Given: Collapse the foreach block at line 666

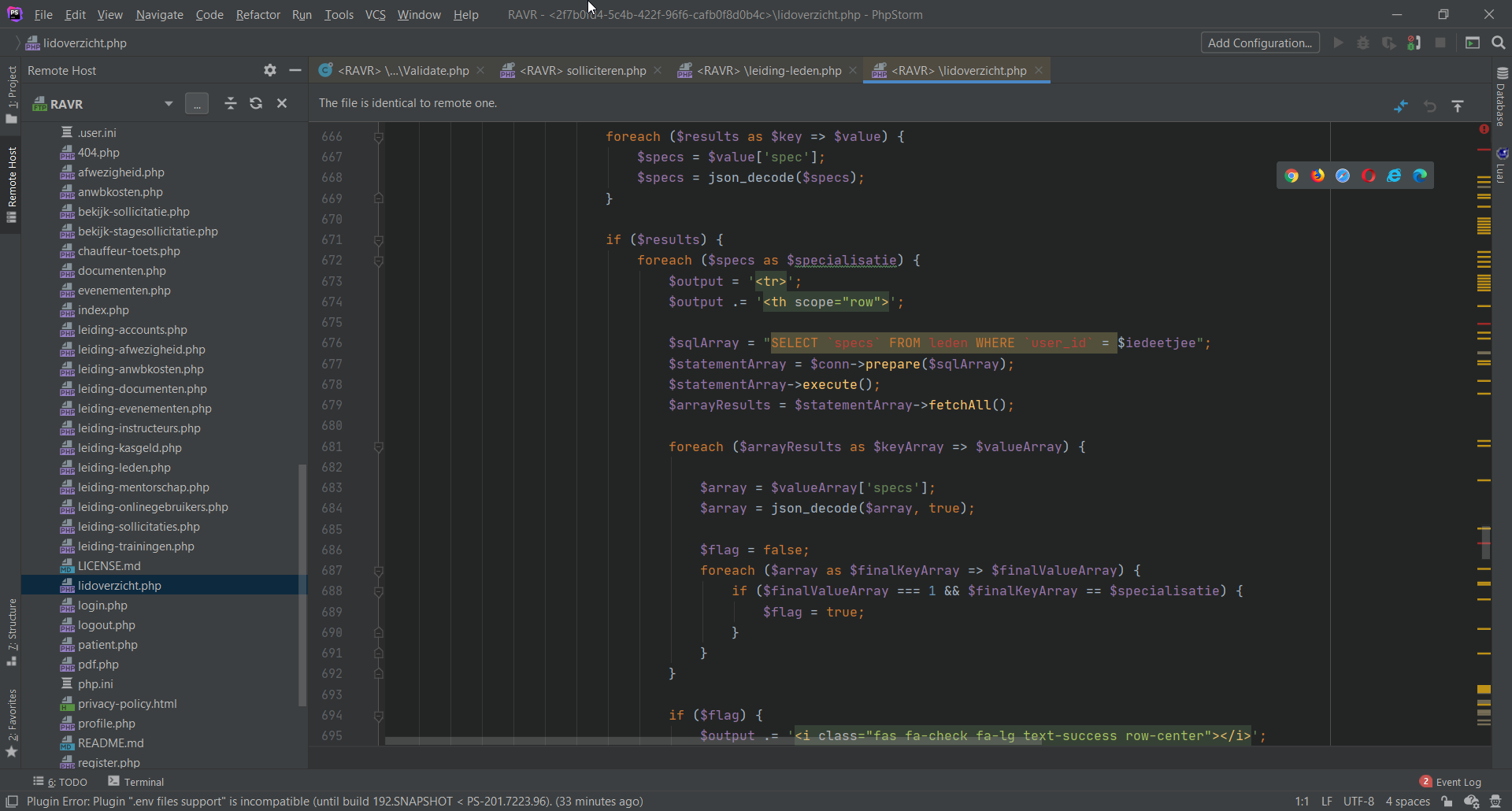Looking at the screenshot, I should point(379,137).
